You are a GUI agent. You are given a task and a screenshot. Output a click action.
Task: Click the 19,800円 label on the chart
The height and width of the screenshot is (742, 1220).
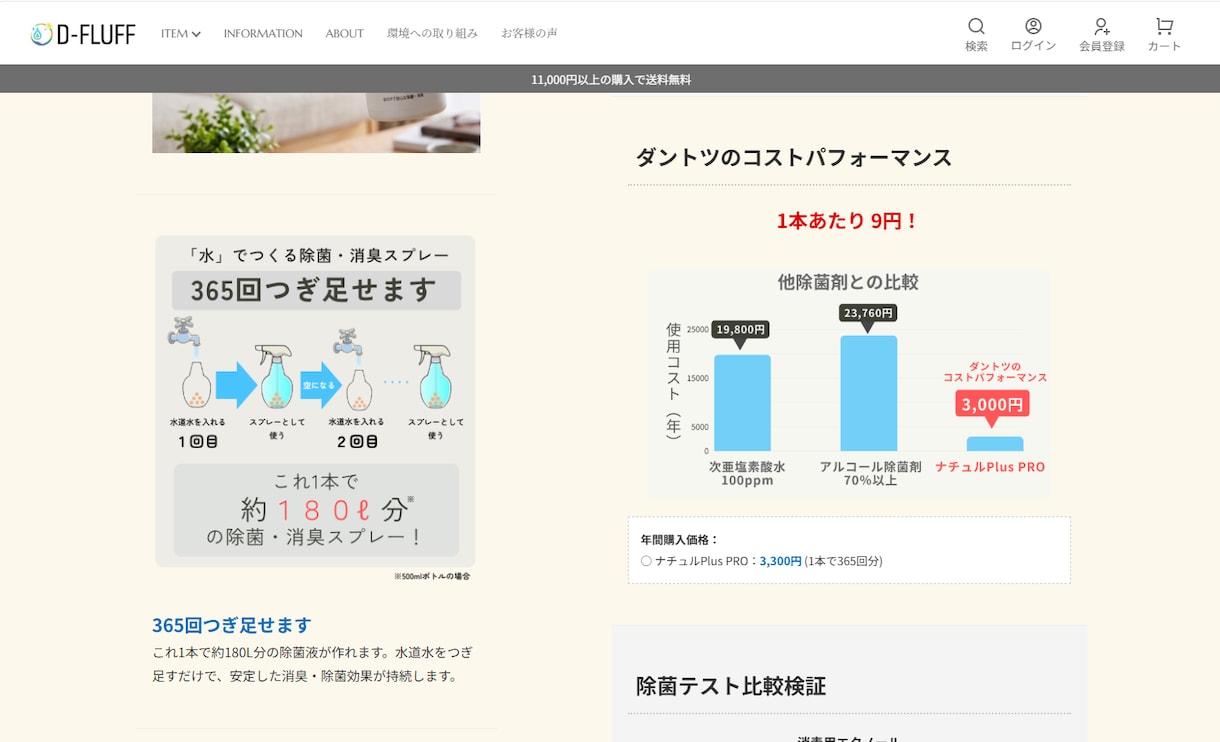tap(741, 329)
